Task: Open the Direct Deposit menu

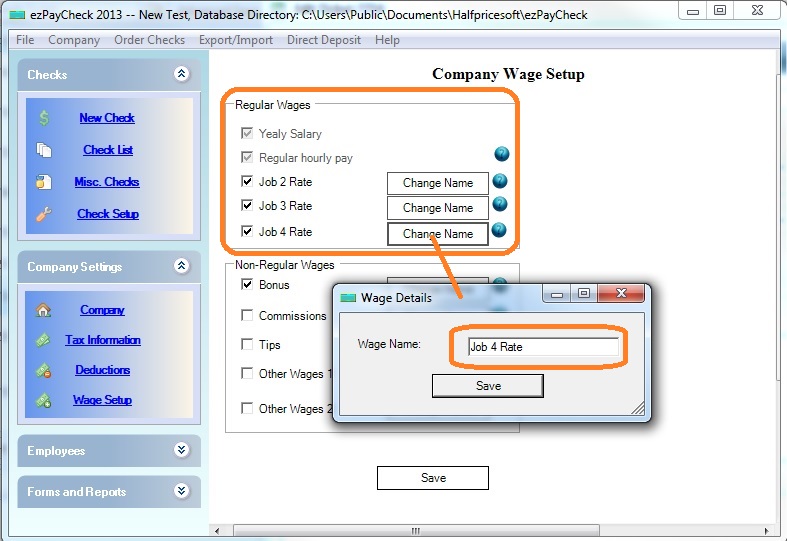Action: point(324,40)
